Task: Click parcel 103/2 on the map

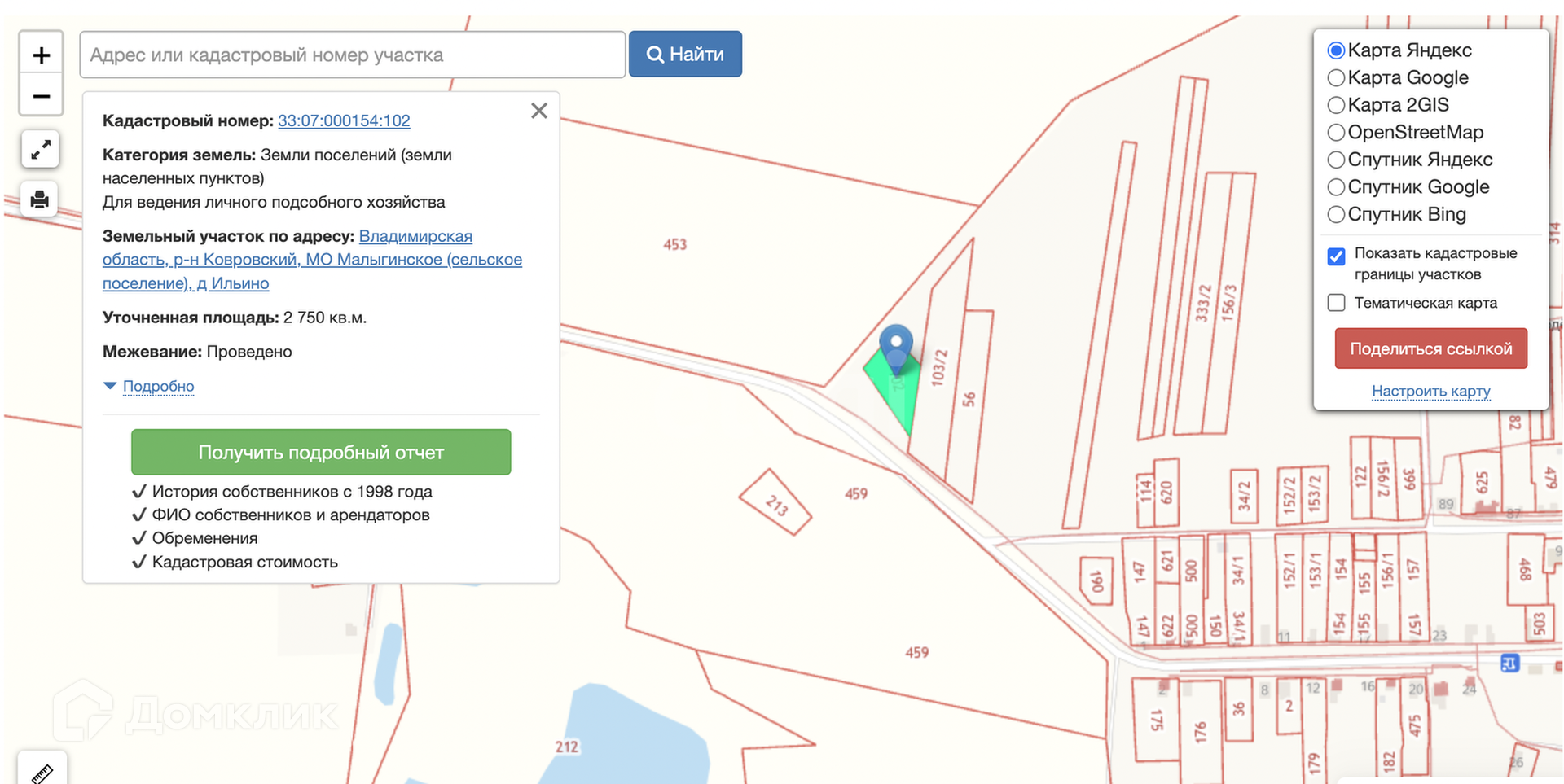Action: point(939,368)
